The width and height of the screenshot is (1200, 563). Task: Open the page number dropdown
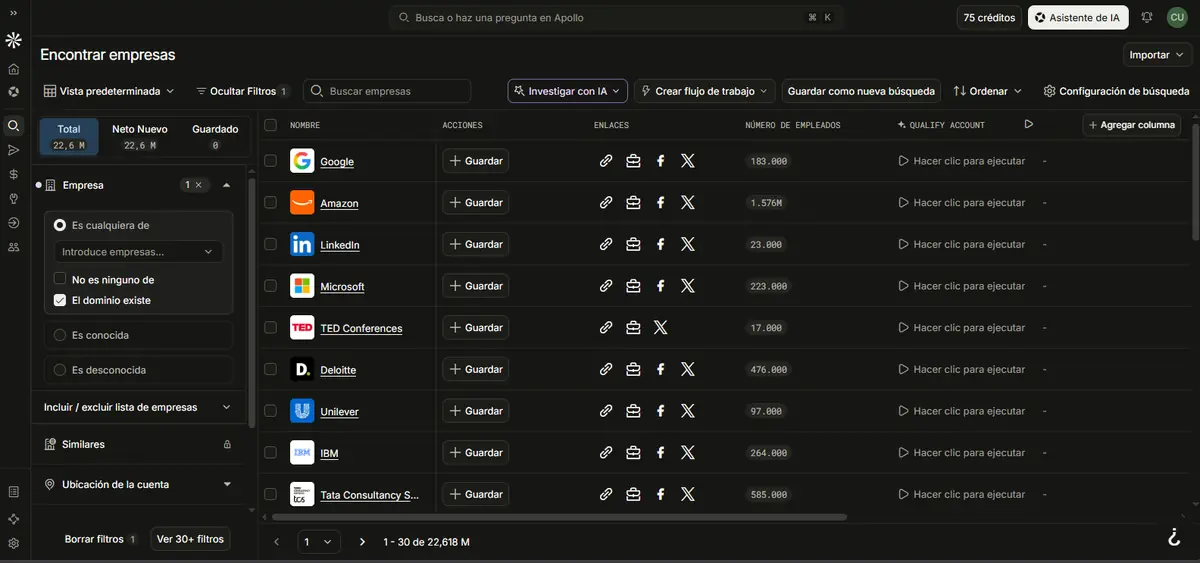[319, 541]
